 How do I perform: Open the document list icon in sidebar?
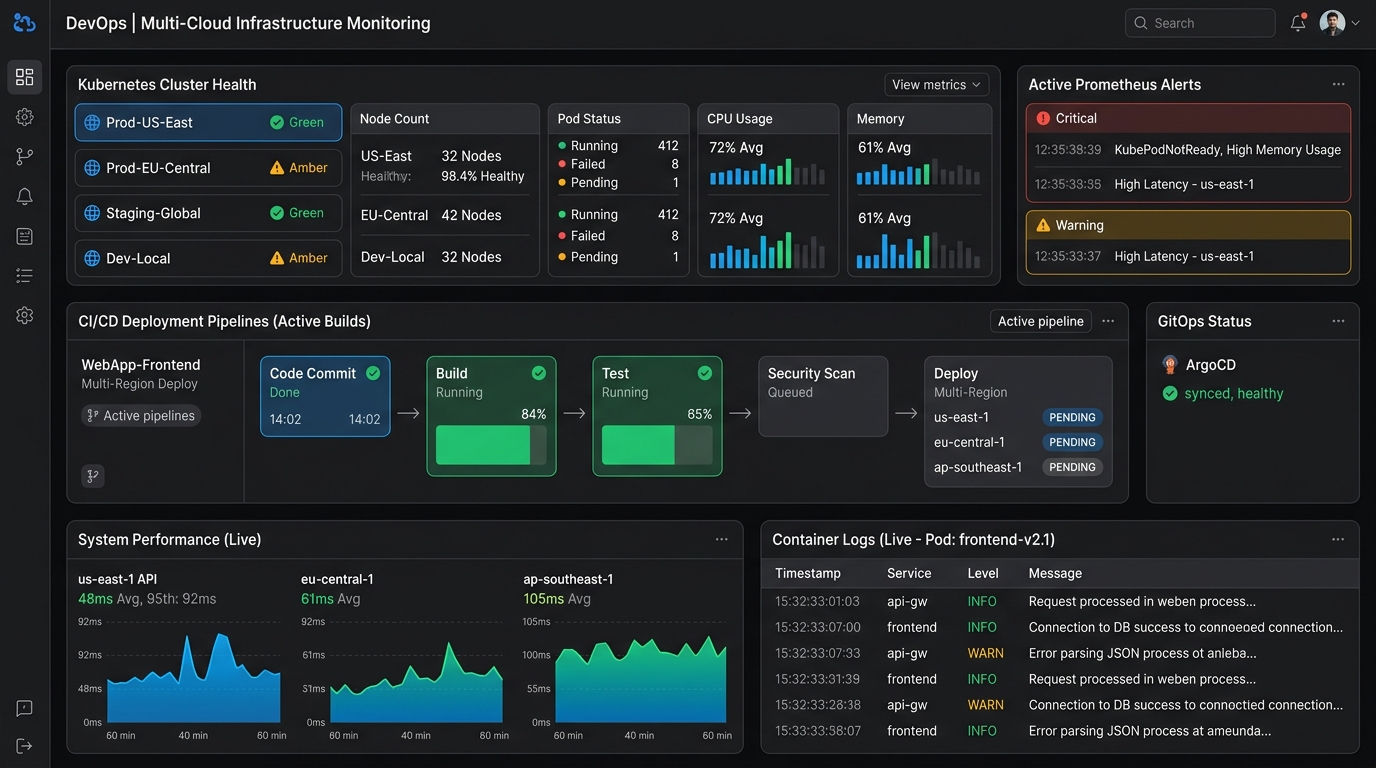[x=25, y=236]
